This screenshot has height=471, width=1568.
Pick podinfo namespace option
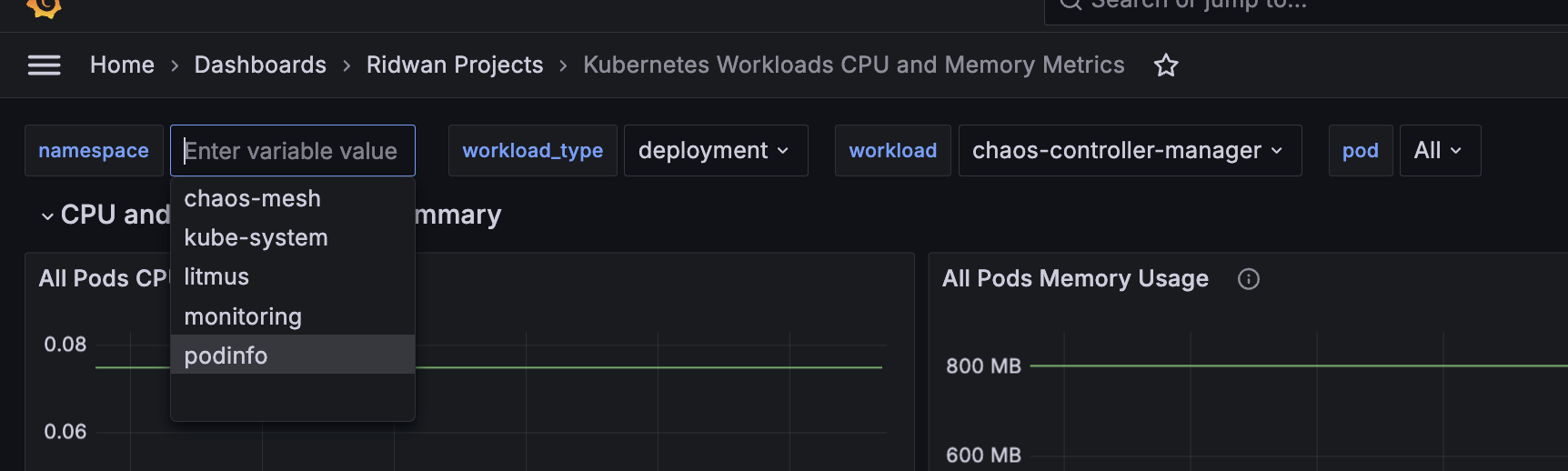(x=293, y=356)
